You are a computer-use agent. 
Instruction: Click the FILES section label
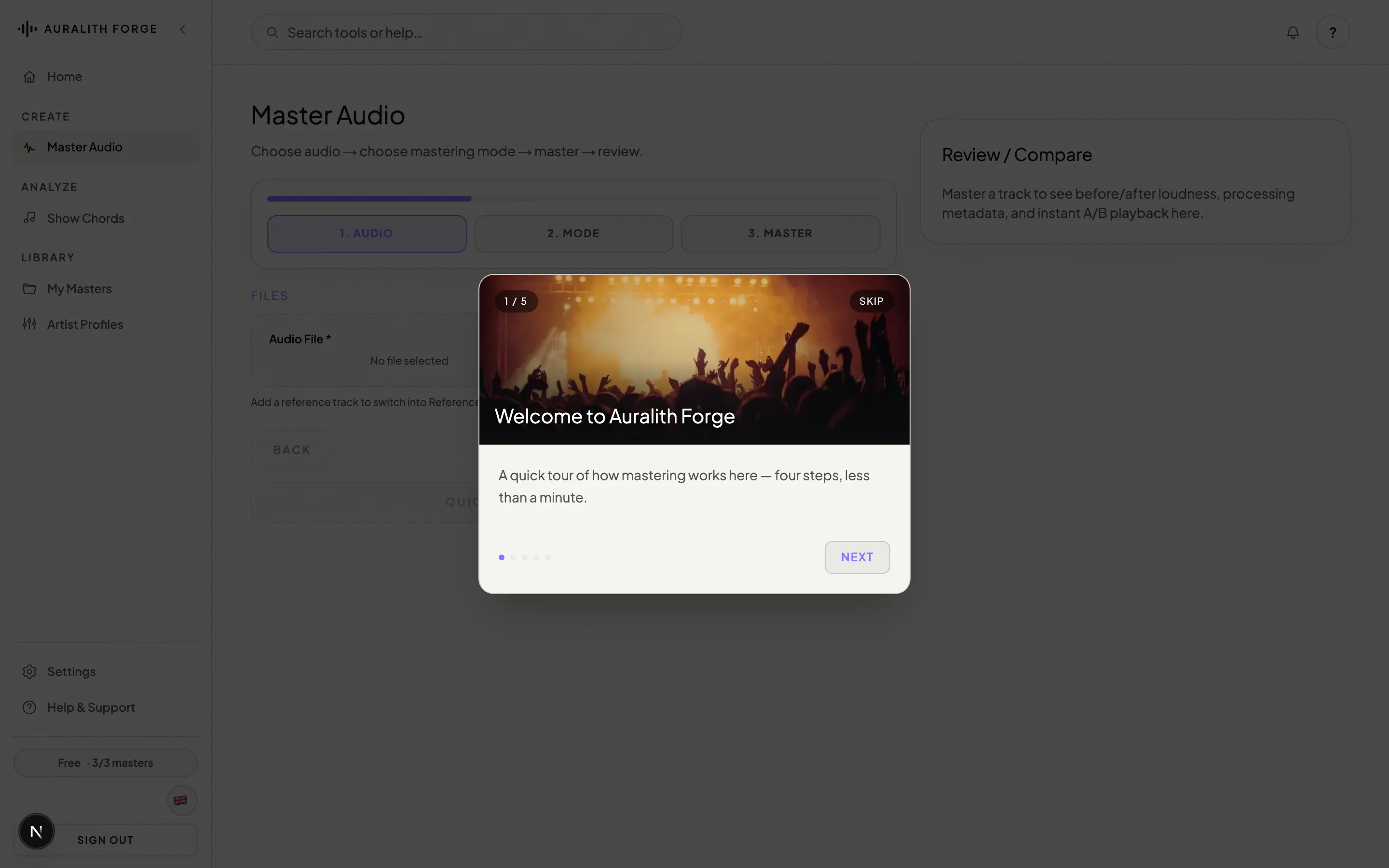pos(270,296)
